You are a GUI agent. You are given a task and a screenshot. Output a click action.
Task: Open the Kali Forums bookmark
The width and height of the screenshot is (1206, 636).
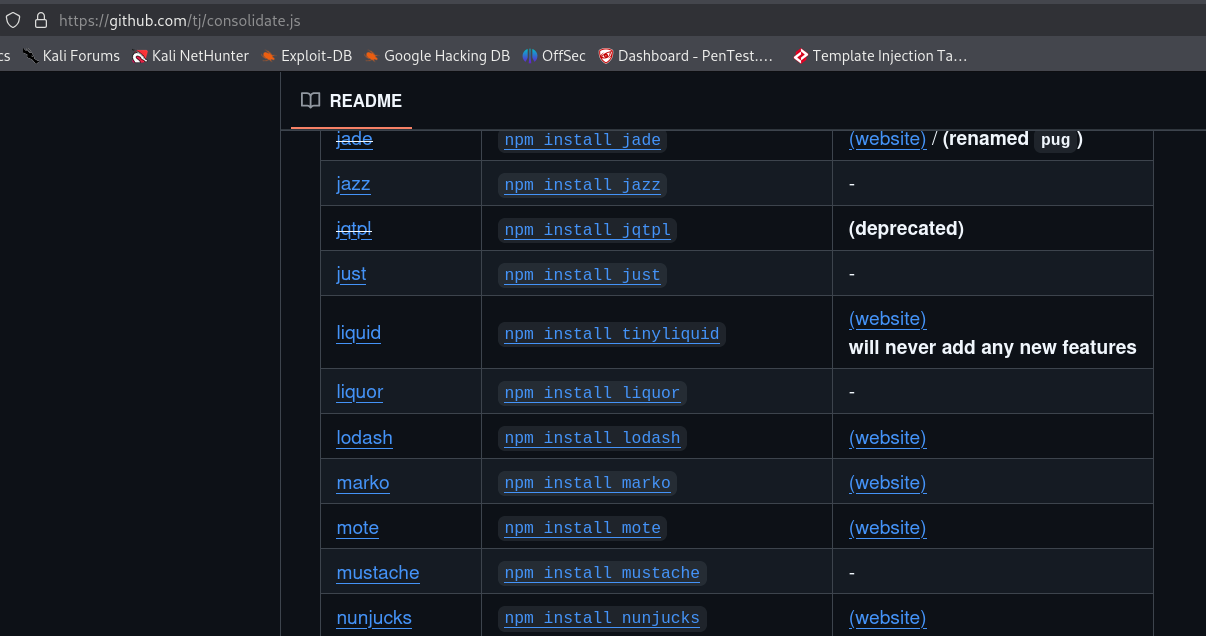click(x=71, y=56)
